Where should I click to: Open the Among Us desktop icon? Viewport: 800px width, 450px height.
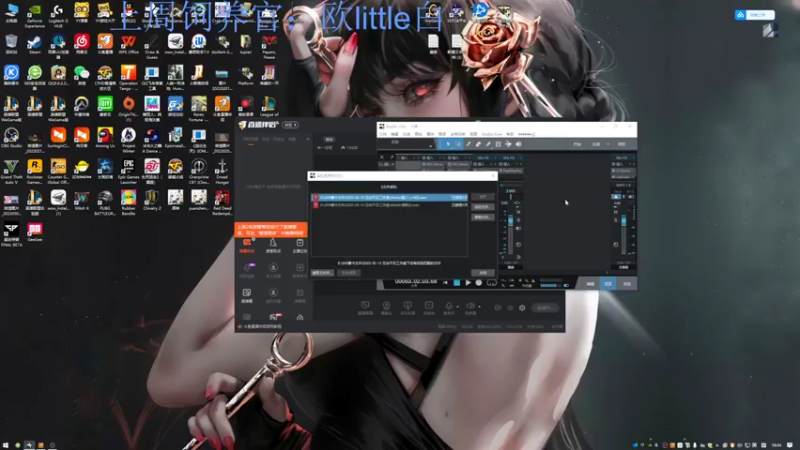coord(105,138)
